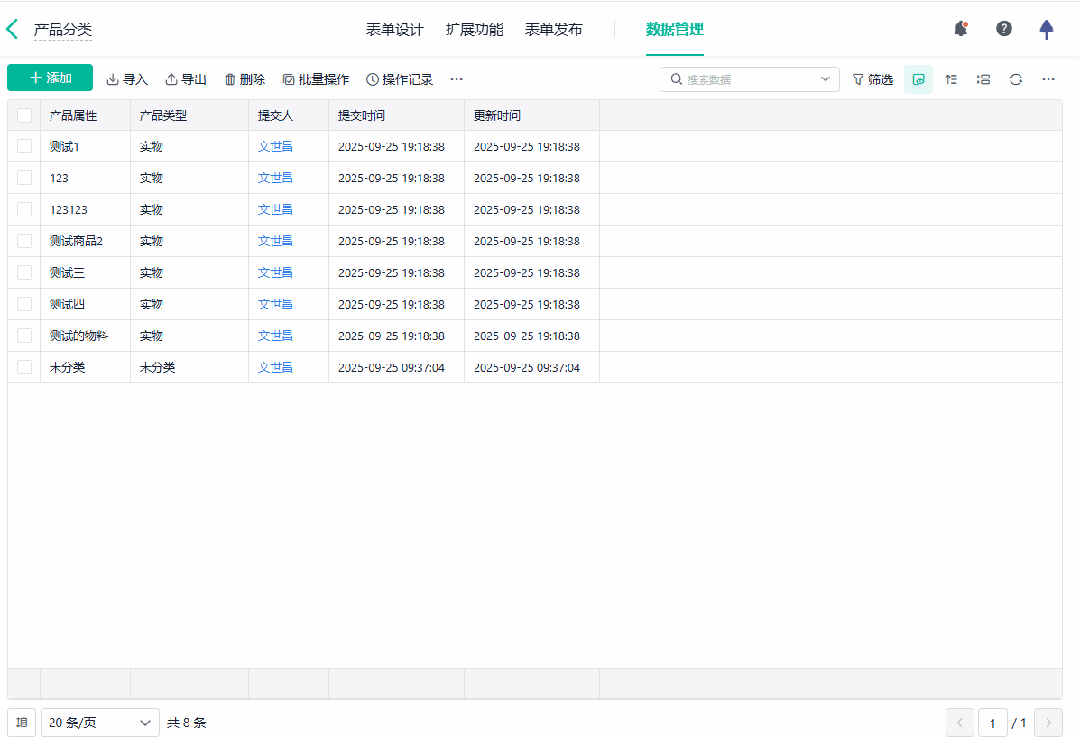Check the row for 123123
This screenshot has height=737, width=1080.
[x=24, y=209]
